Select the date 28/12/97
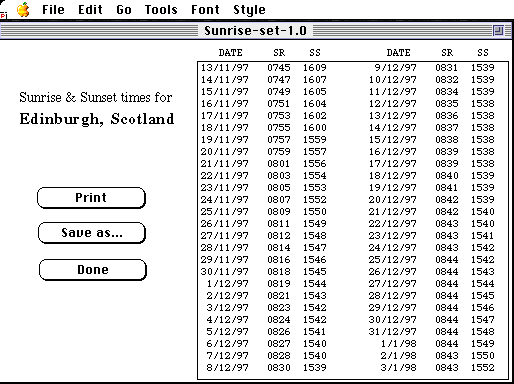Screen dimensions: 514x384 393,296
